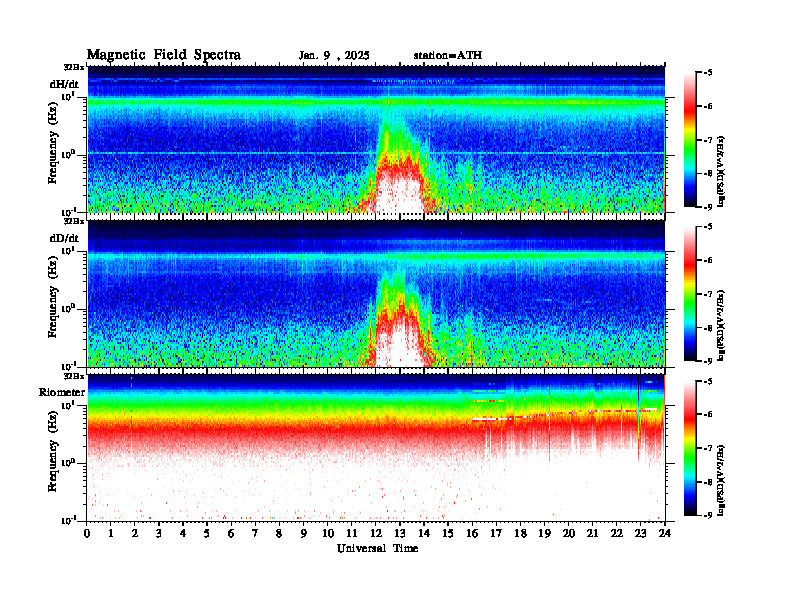The image size is (792, 612).
Task: Click hour tick label '23' on time axis
Action: 640,534
